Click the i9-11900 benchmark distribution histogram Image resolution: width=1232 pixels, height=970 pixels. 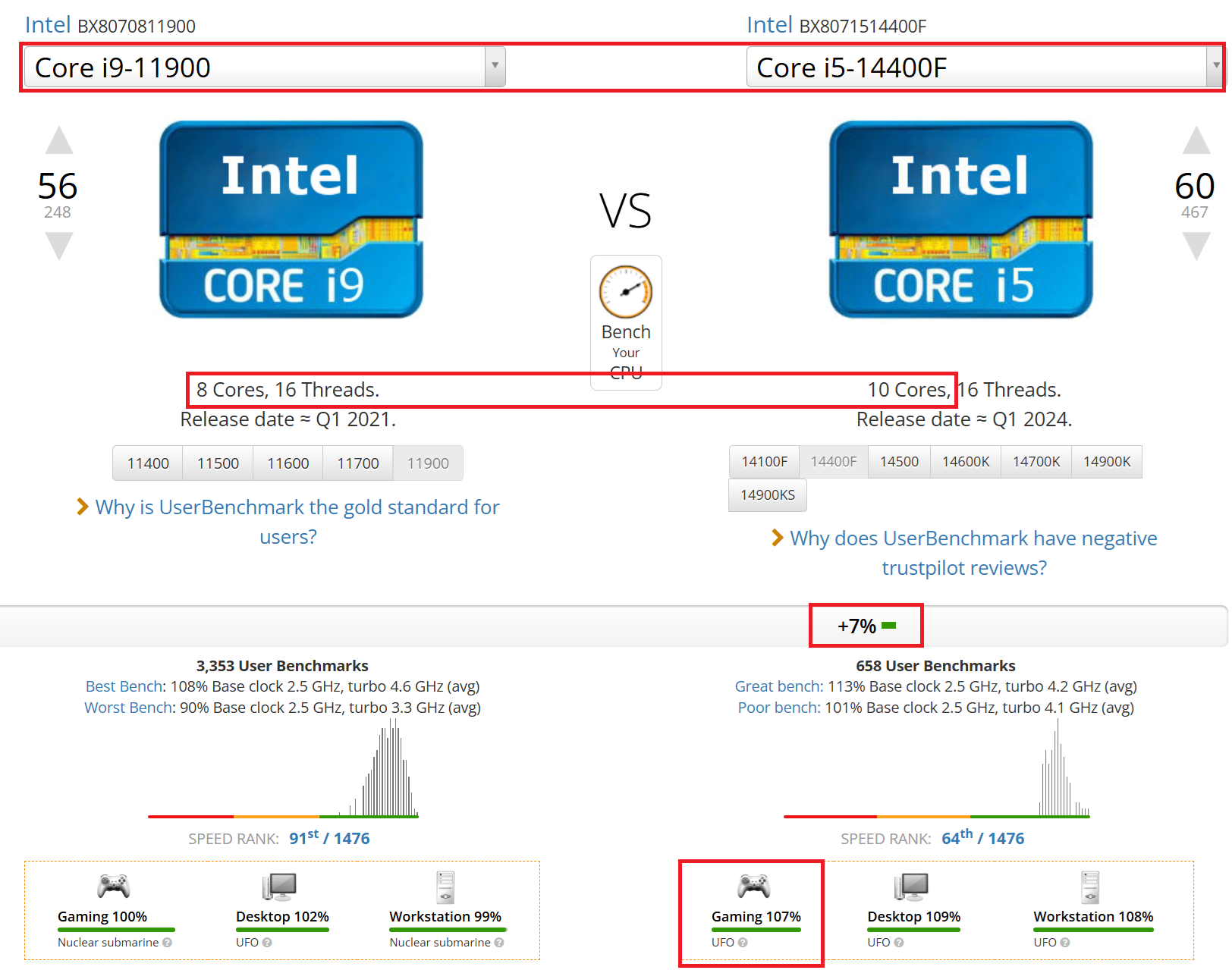click(x=283, y=768)
